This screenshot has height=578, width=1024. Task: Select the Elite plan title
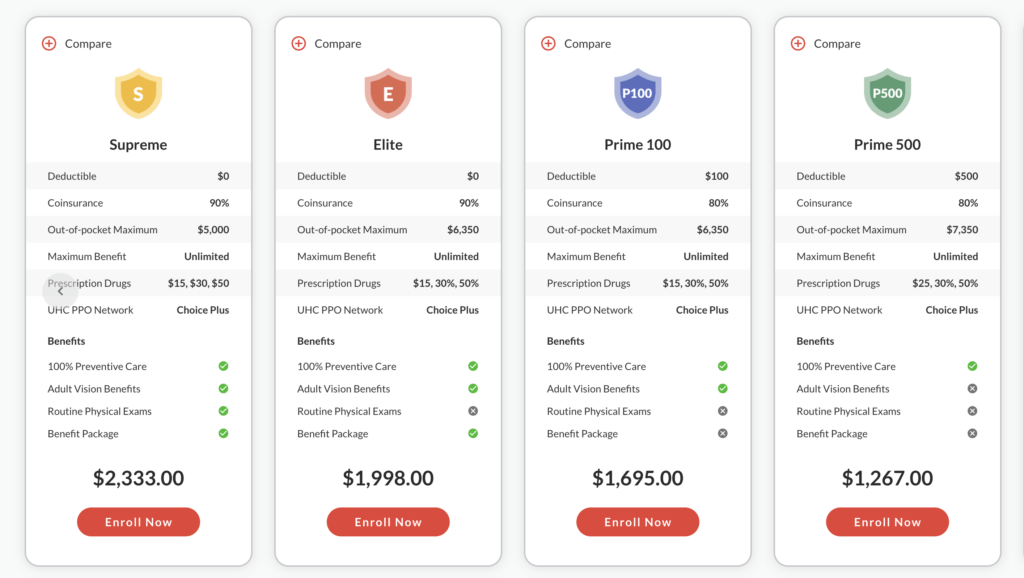coord(388,144)
